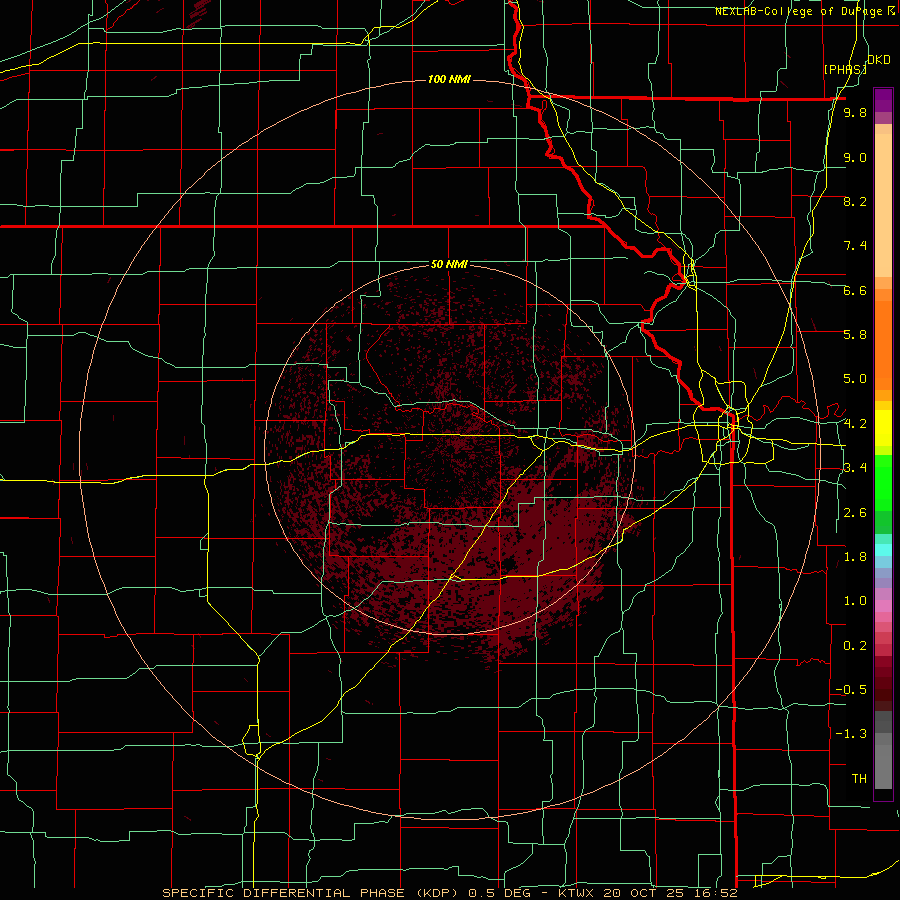This screenshot has width=900, height=900.
Task: Click the 4.2 value on the color scale
Action: (855, 424)
